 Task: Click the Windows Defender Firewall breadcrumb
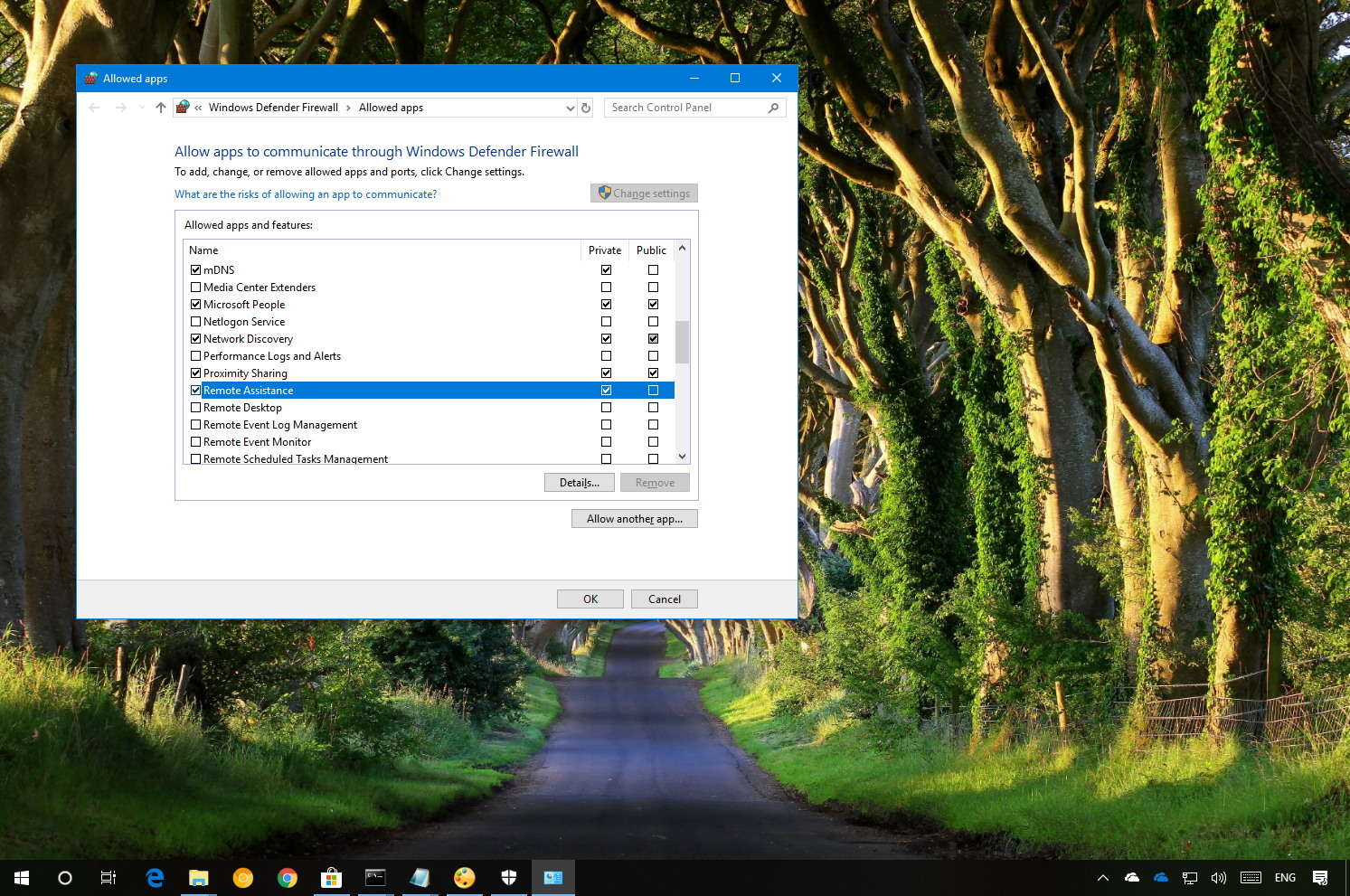[x=273, y=108]
